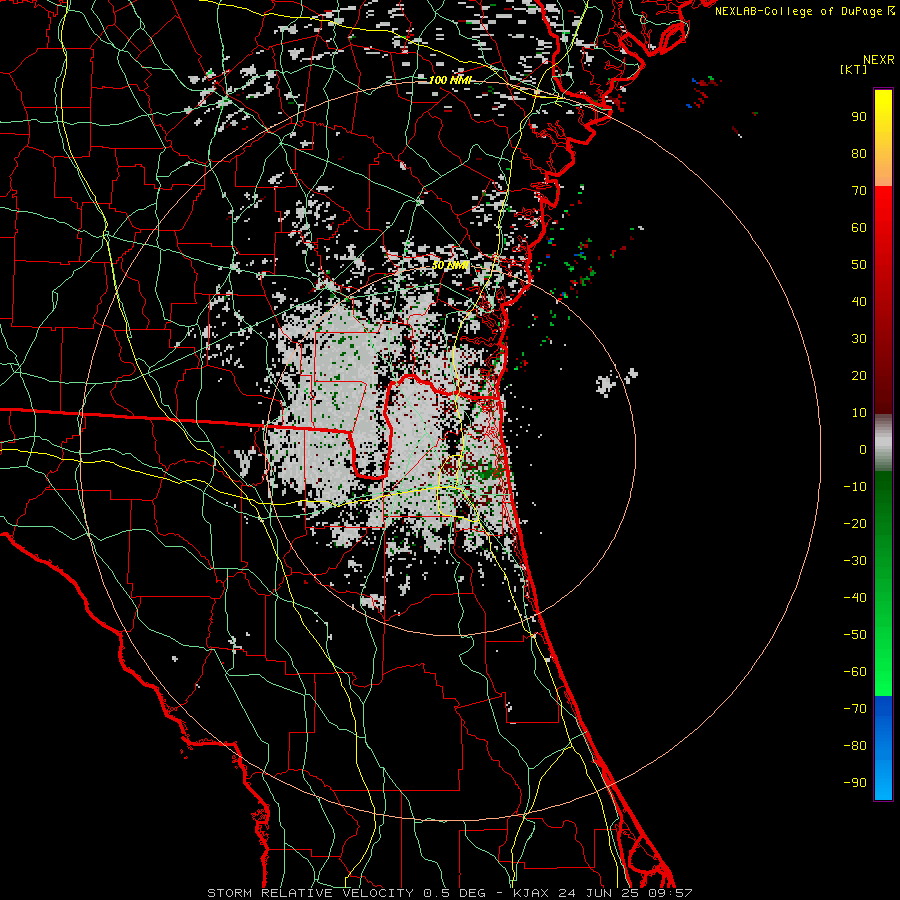Select the 50 NMI range ring label

(450, 266)
